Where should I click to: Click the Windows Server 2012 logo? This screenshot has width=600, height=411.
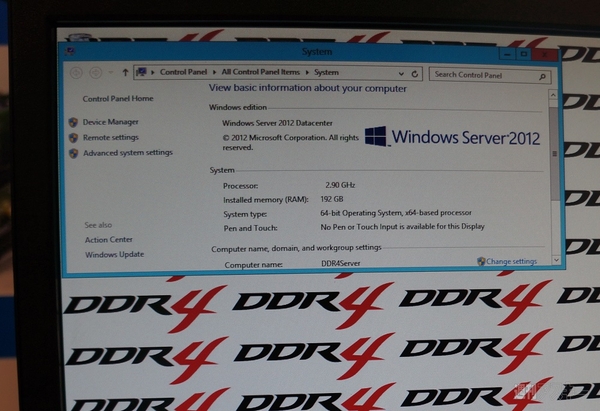pyautogui.click(x=452, y=137)
